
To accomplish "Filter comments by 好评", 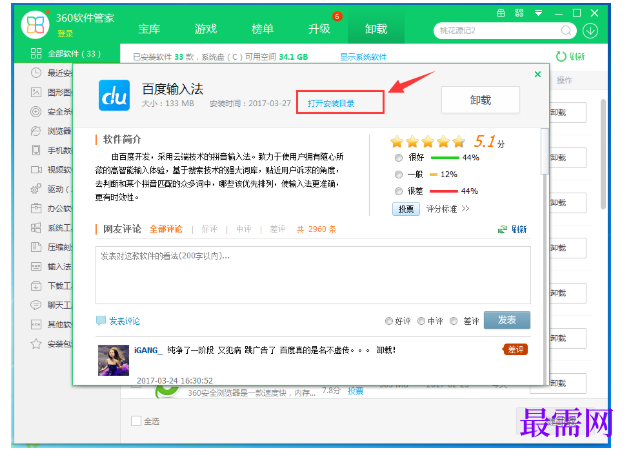I will click(x=209, y=229).
